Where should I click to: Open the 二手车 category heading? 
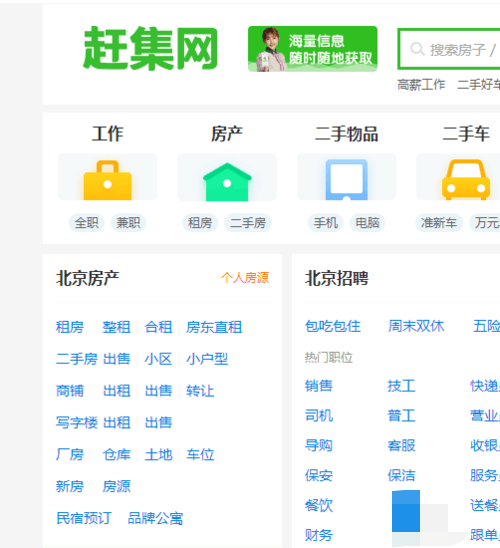point(466,134)
